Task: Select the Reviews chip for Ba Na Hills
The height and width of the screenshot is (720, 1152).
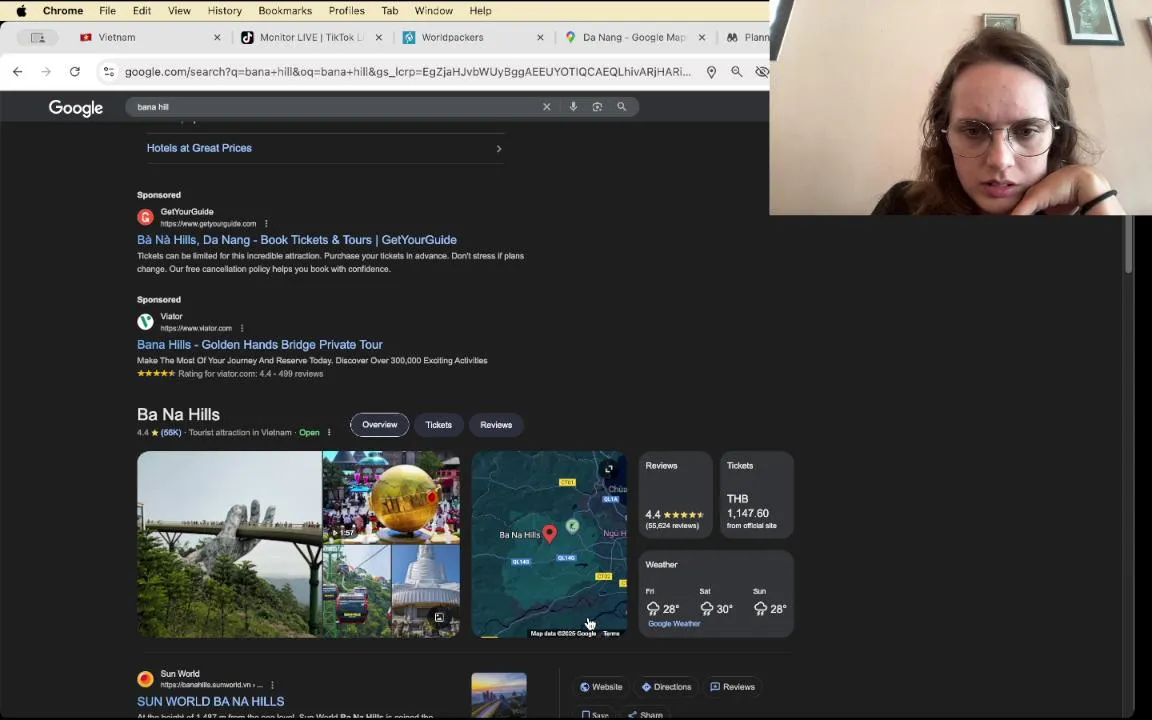Action: click(x=496, y=425)
